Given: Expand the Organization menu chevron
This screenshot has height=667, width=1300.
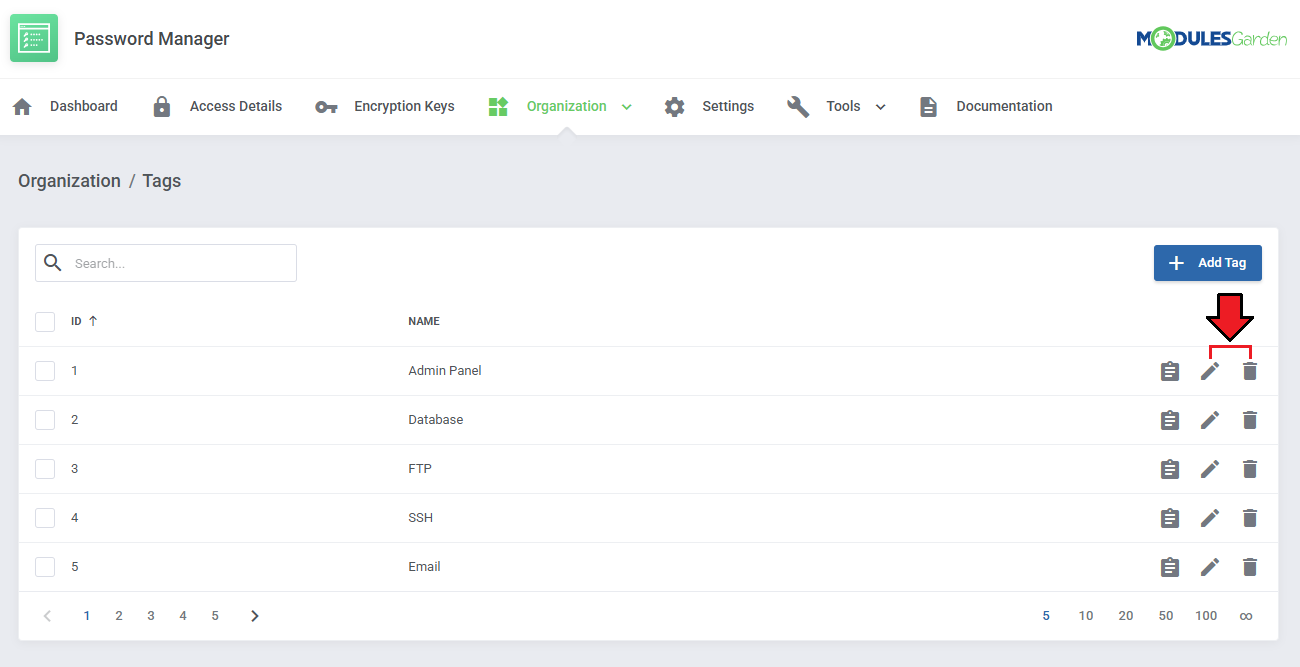Looking at the screenshot, I should [627, 107].
